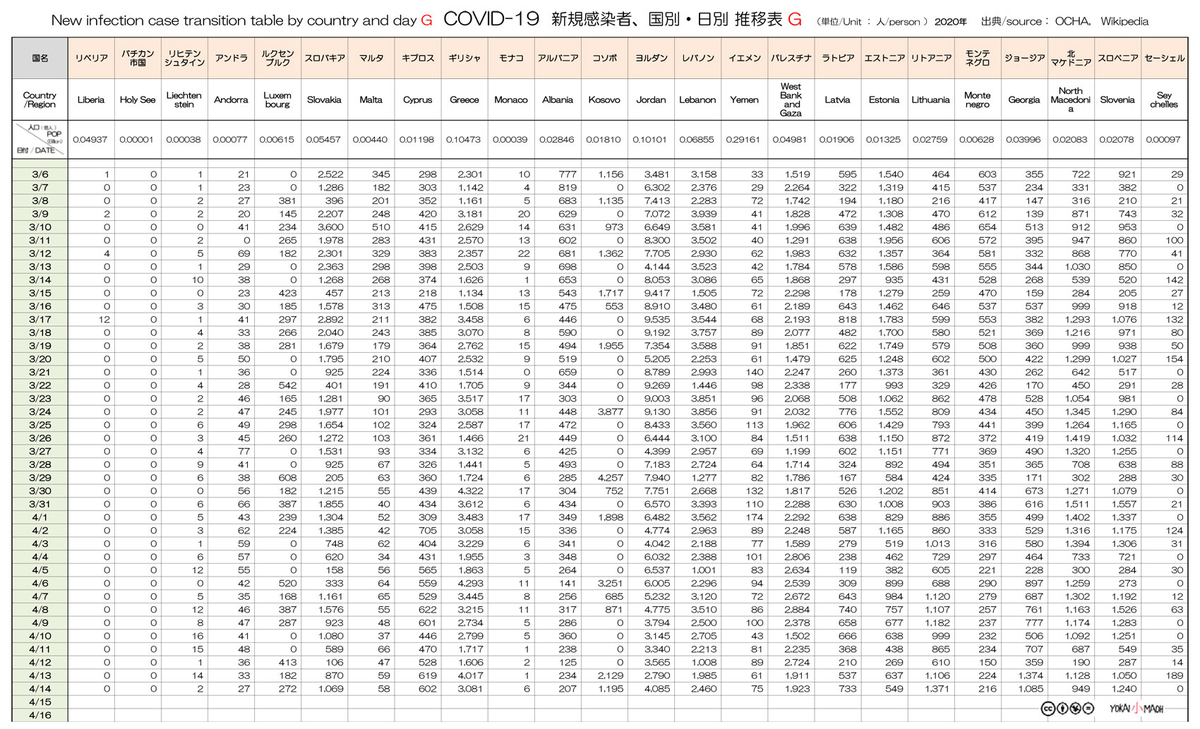
Task: Click the population value 0.00097 under Seychelles
Action: click(x=1164, y=140)
